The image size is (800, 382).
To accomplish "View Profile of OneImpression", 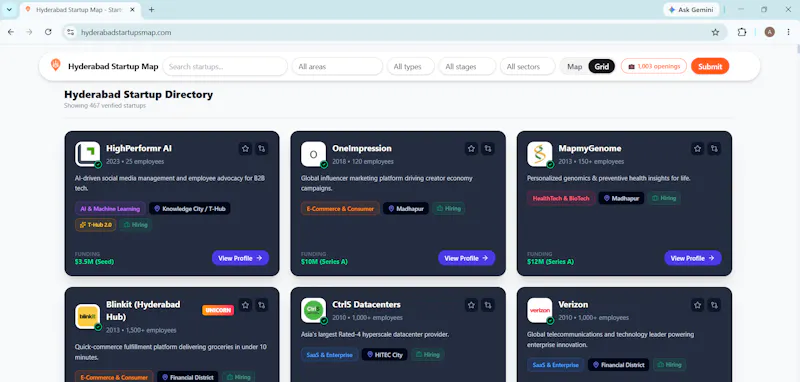I will [x=466, y=258].
